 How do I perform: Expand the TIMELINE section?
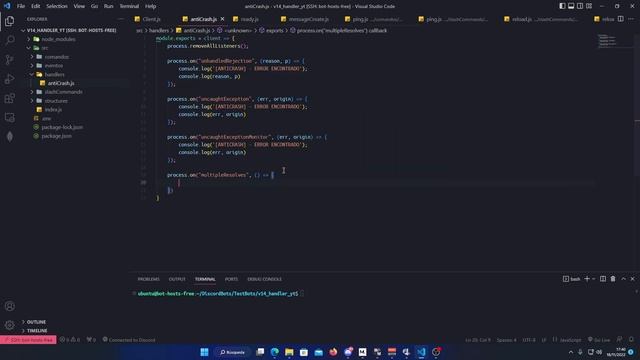pos(37,331)
